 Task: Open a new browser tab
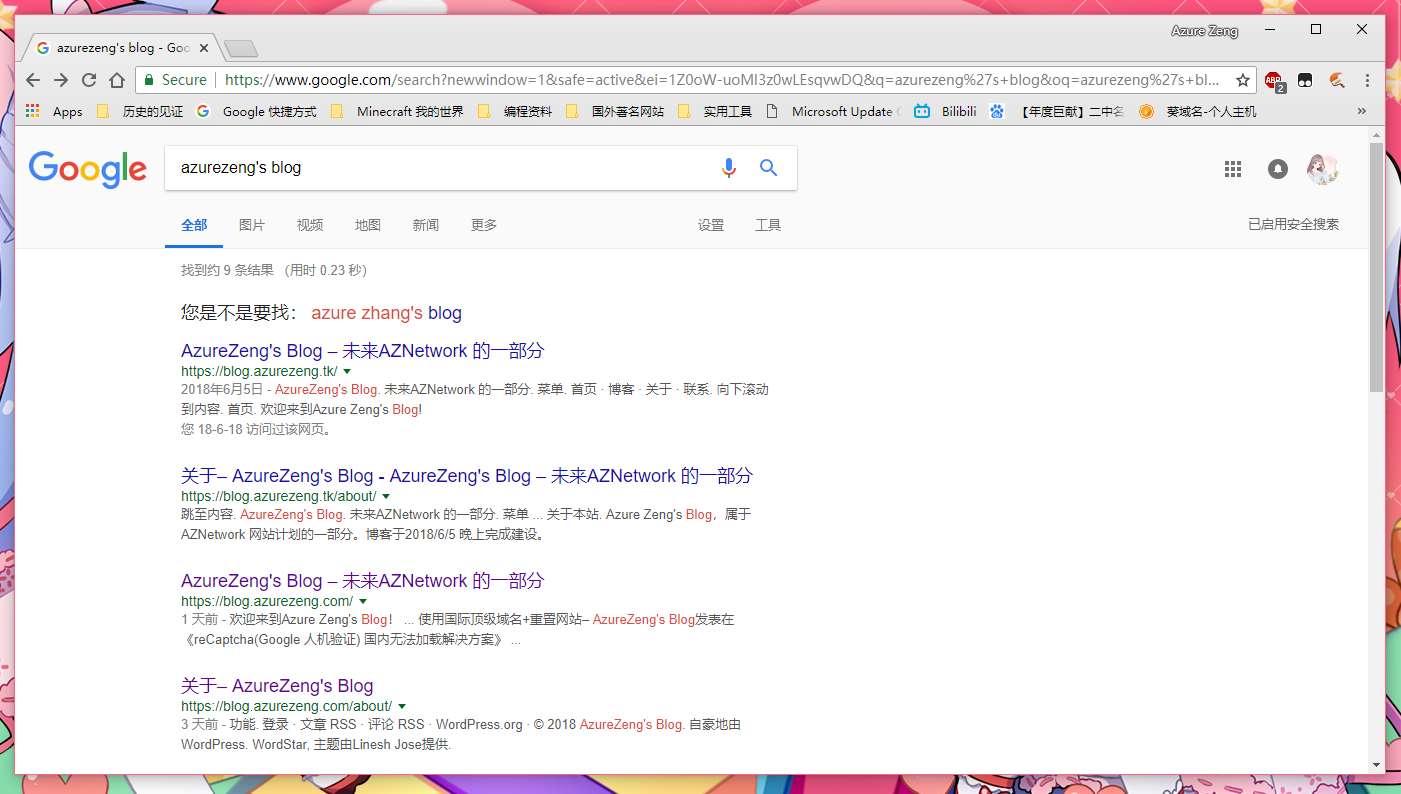coord(240,48)
